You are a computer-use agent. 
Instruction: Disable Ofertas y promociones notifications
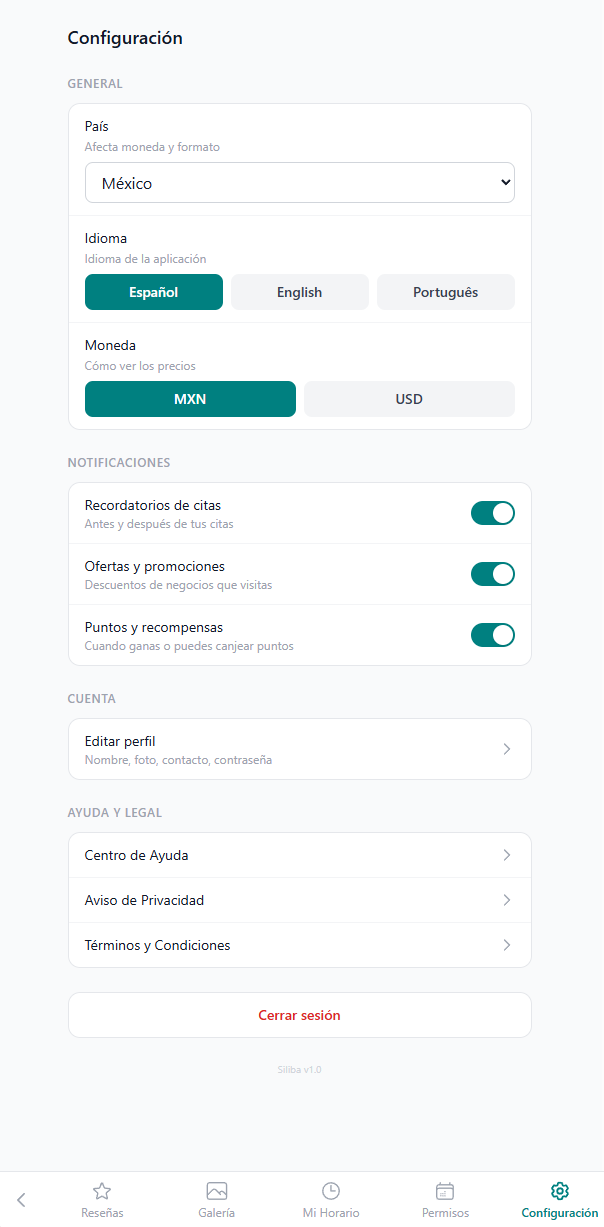492,574
